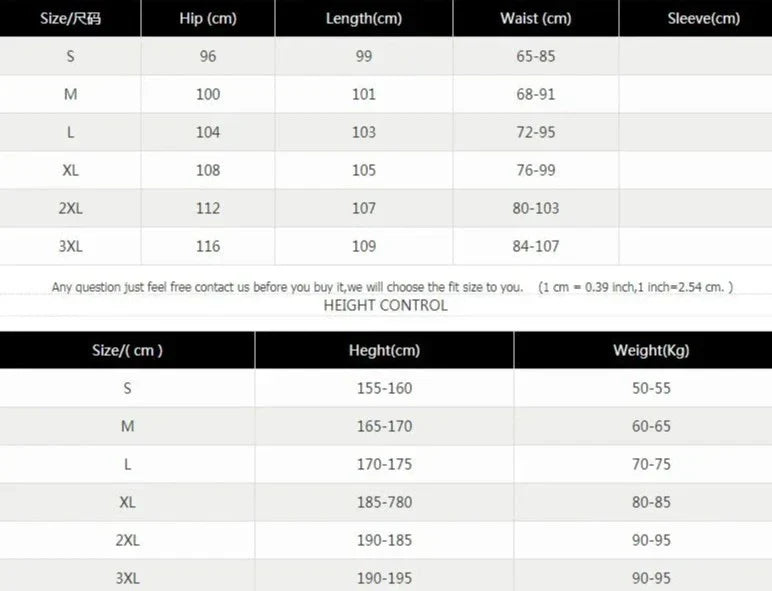Click the Heght(cm) column header

point(384,350)
